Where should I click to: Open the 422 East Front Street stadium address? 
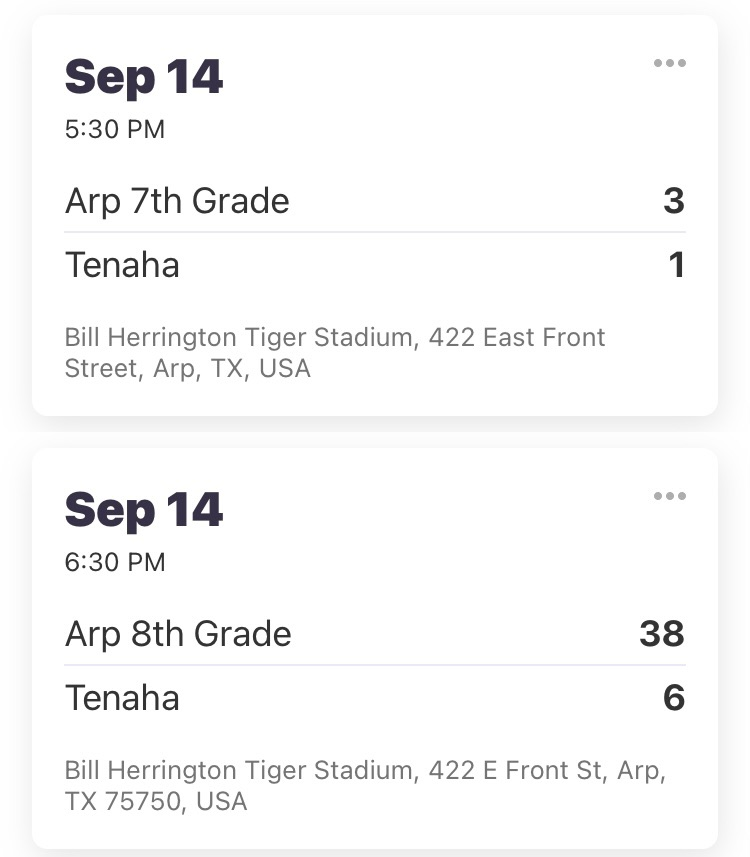tap(335, 337)
